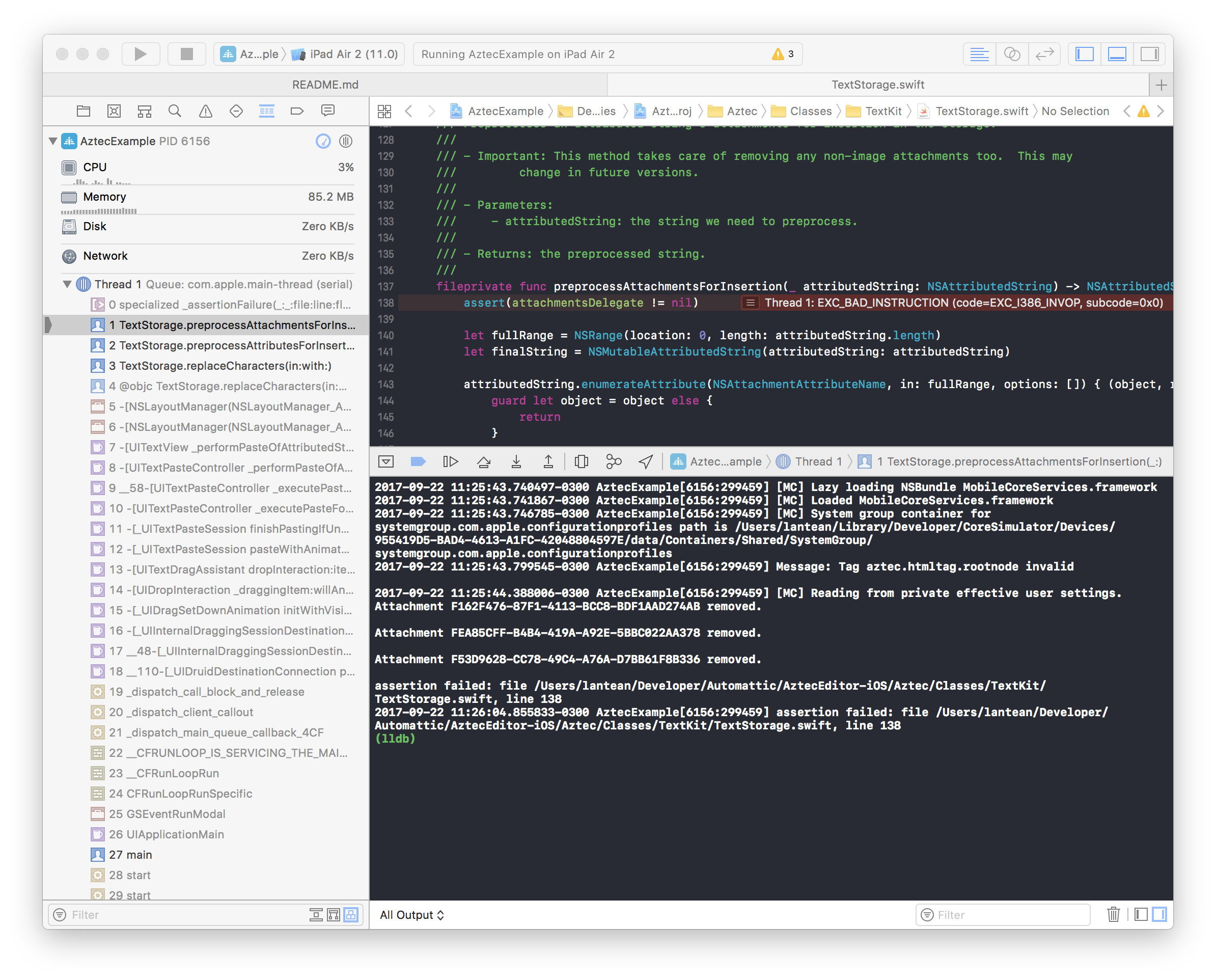Open the All Output dropdown
The image size is (1216, 980).
click(412, 914)
